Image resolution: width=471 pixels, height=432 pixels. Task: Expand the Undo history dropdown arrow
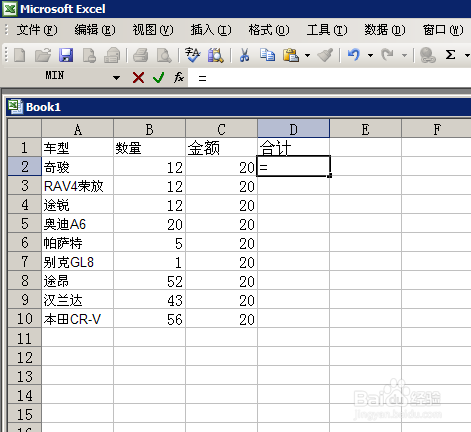[370, 55]
